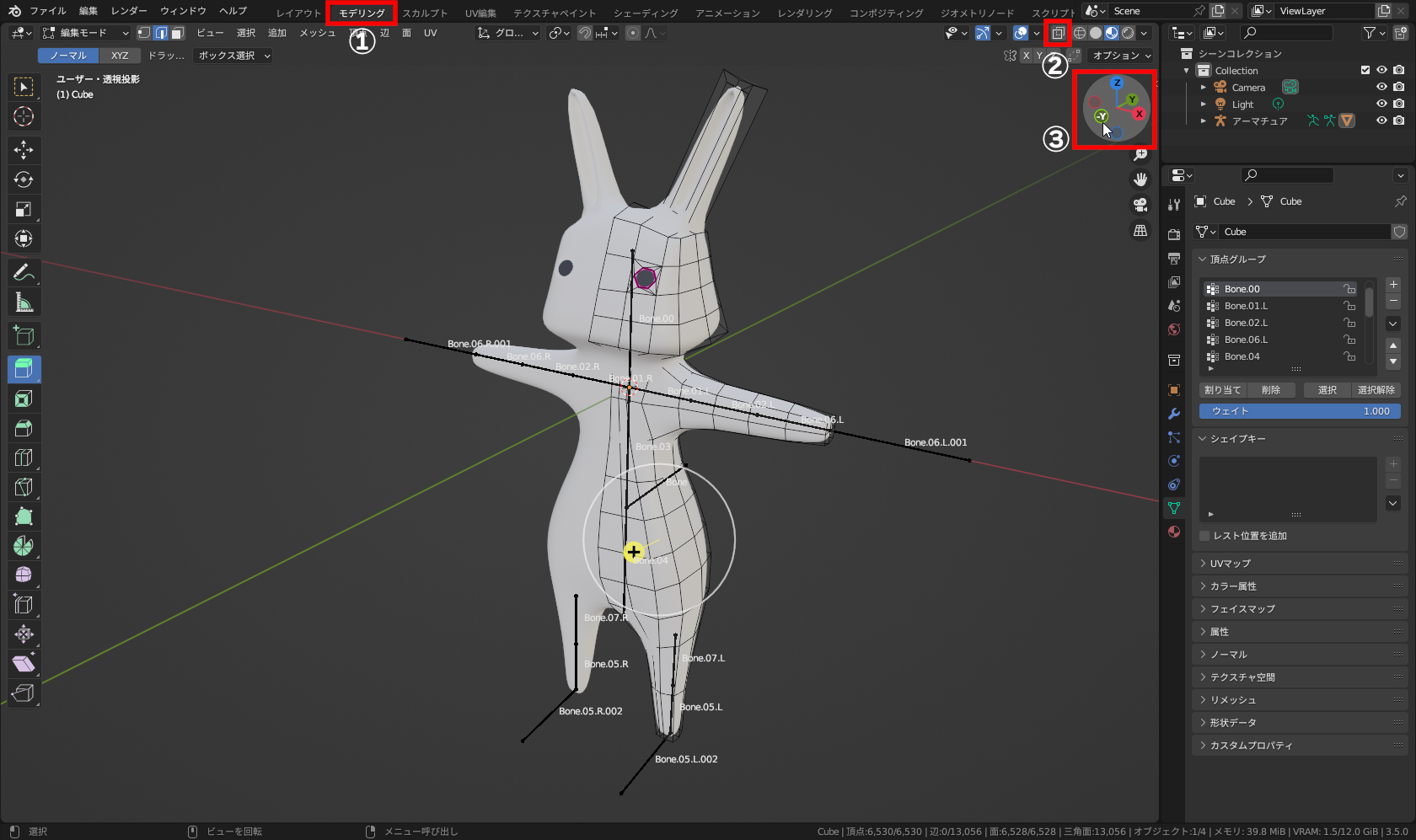Select the Modifier properties wrench icon
The width and height of the screenshot is (1416, 840).
[x=1173, y=413]
